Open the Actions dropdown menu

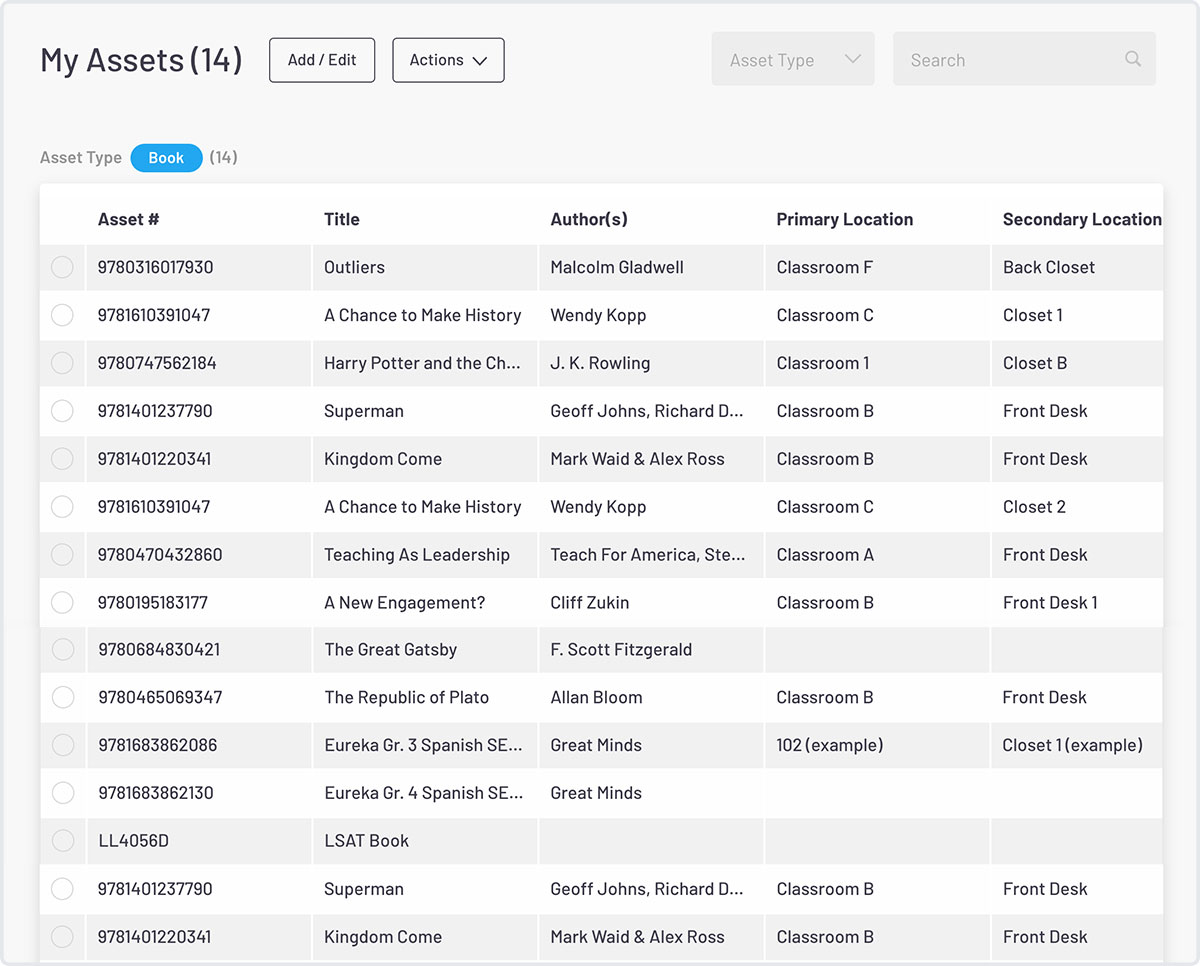448,60
